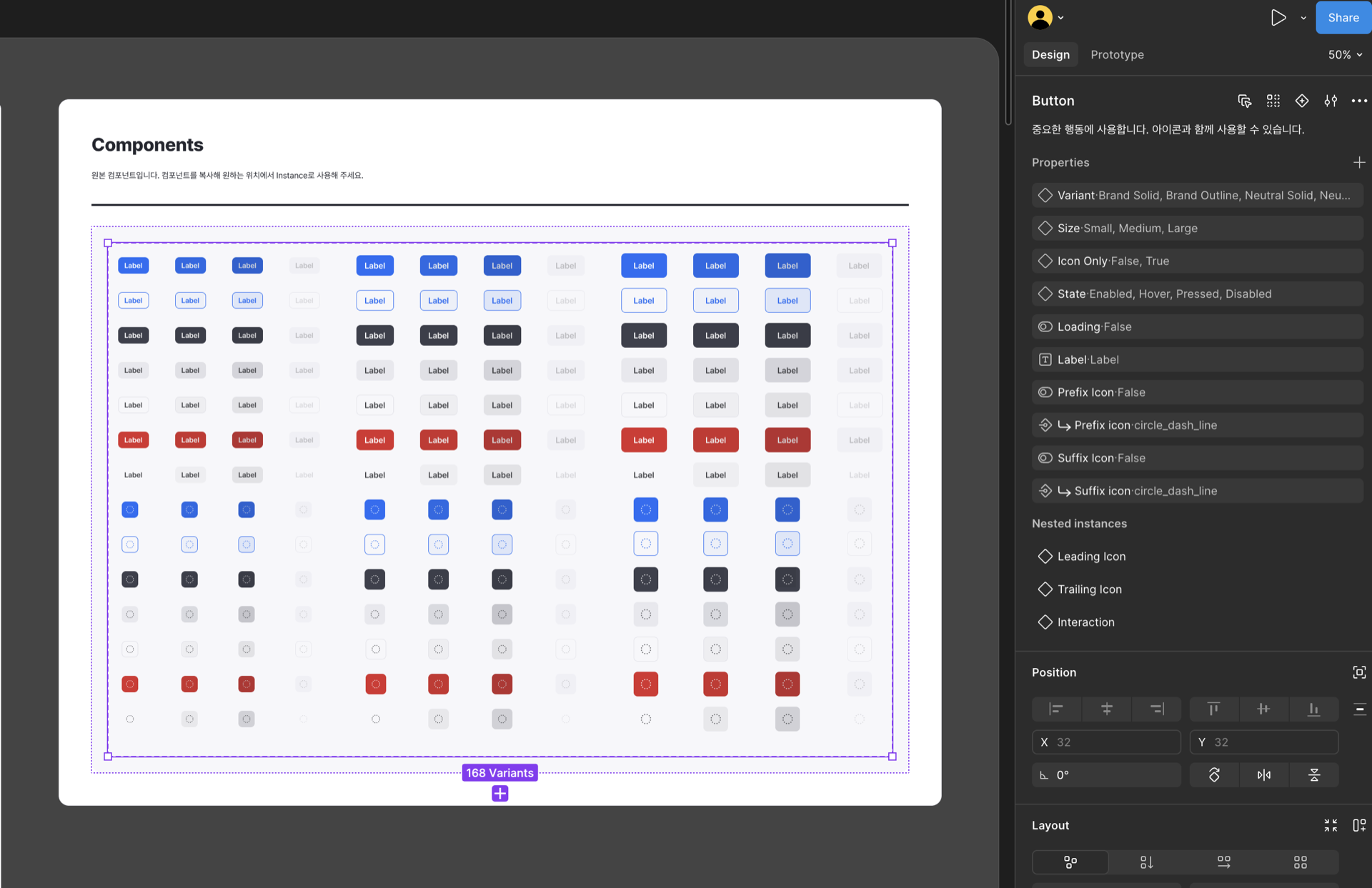Click the dotted grid icon beside Button
The width and height of the screenshot is (1372, 888).
coord(1273,101)
